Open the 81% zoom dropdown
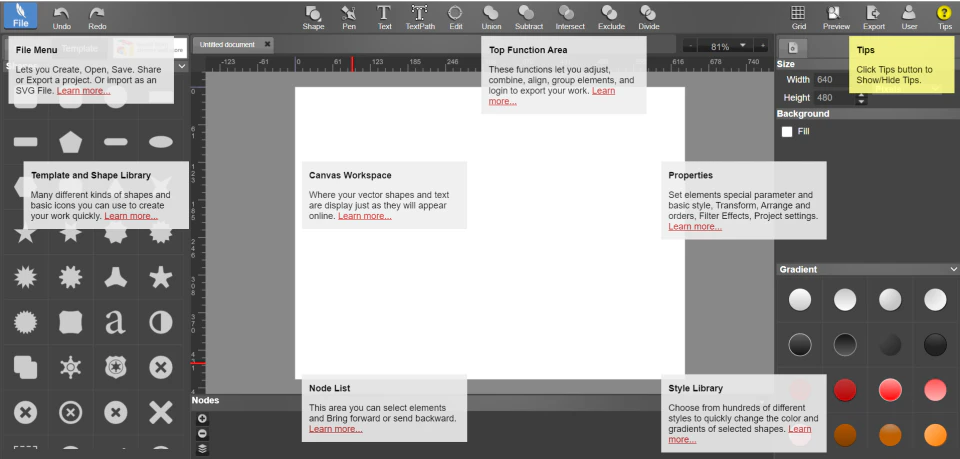This screenshot has width=960, height=459. (743, 46)
